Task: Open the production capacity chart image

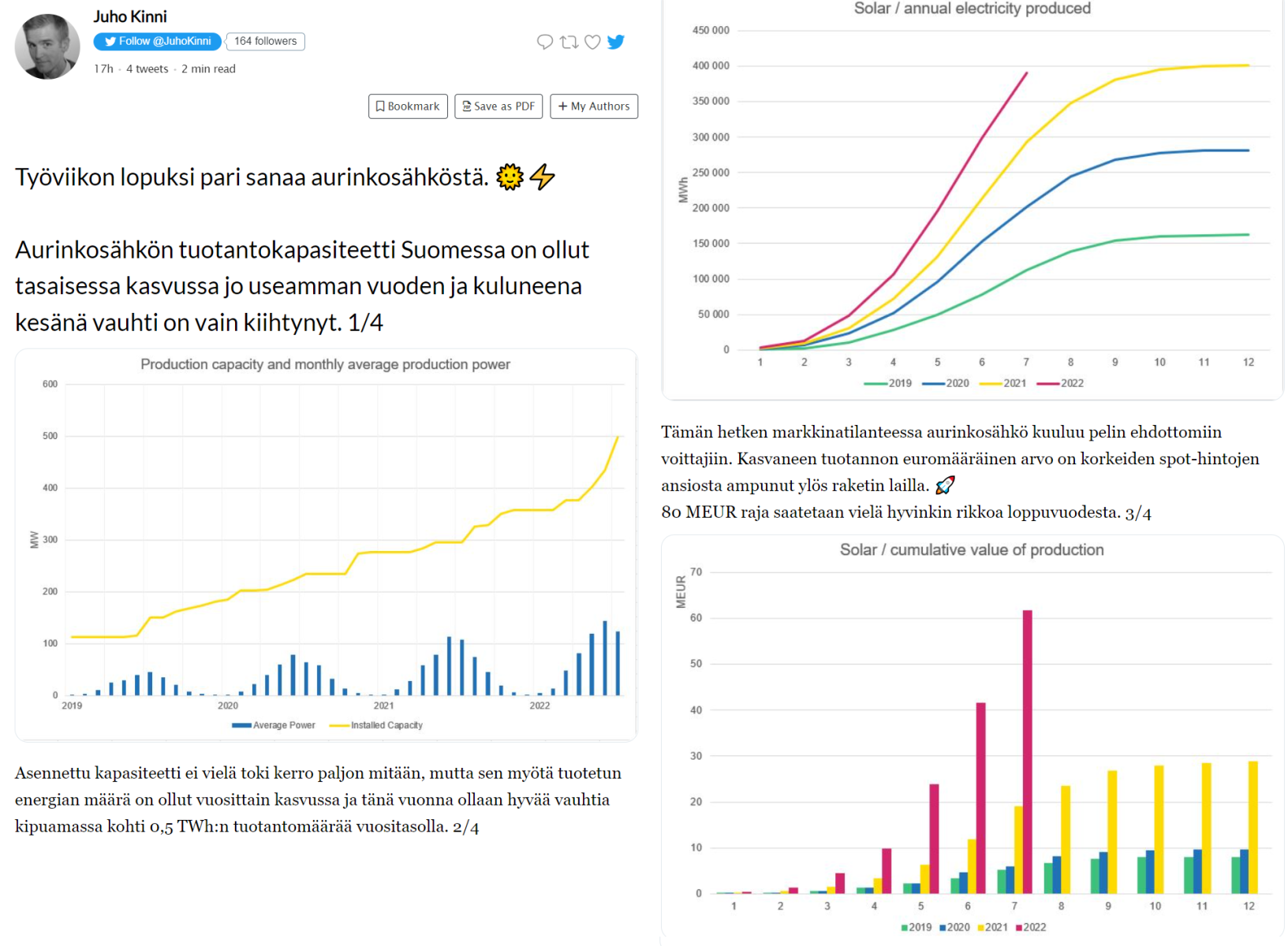Action: pos(325,544)
